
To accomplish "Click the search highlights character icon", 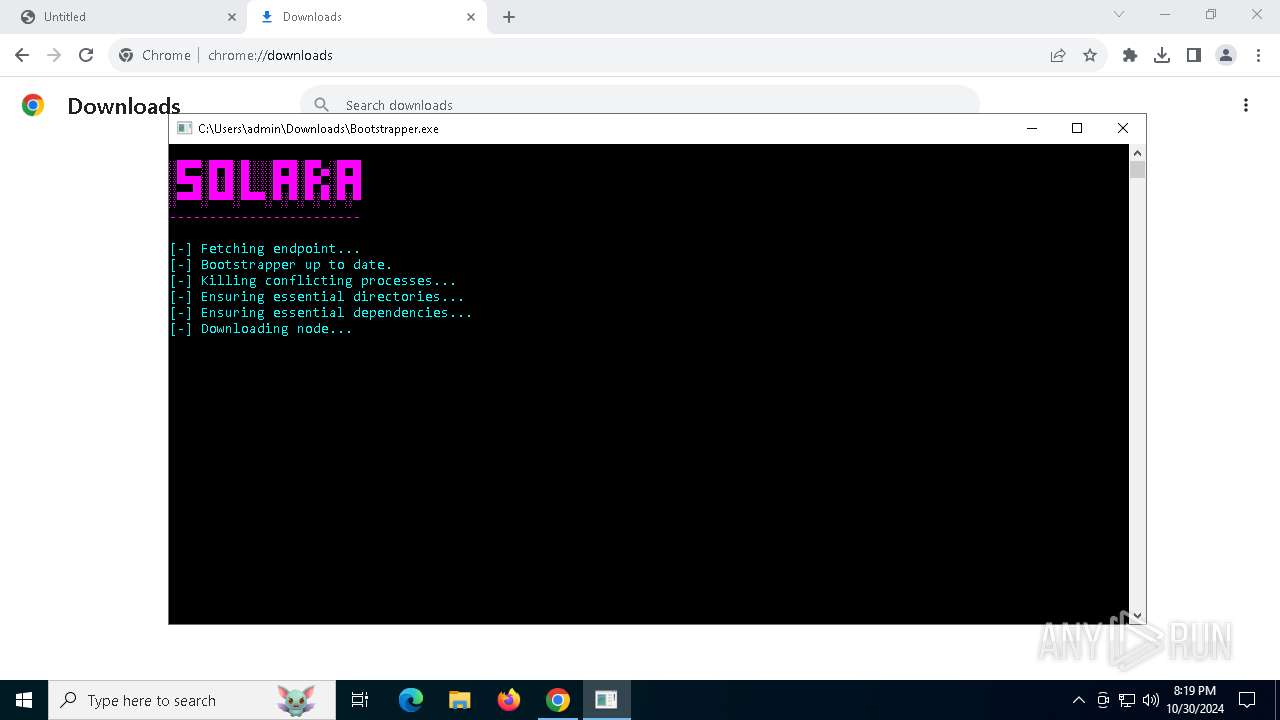I will tap(296, 700).
